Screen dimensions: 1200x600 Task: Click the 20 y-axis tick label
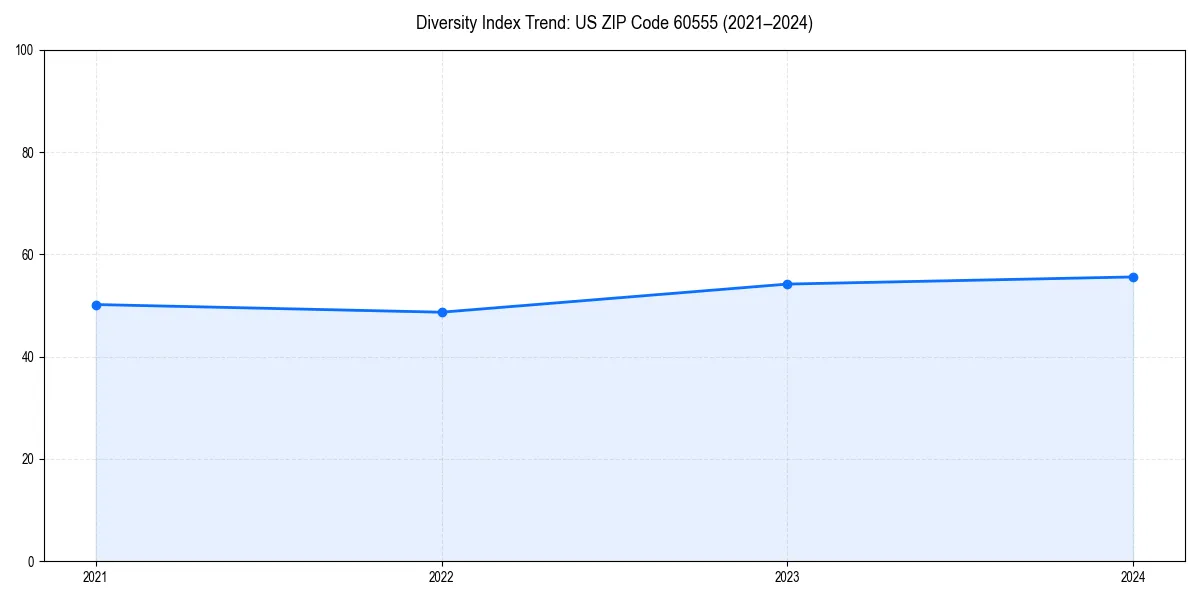(x=27, y=458)
